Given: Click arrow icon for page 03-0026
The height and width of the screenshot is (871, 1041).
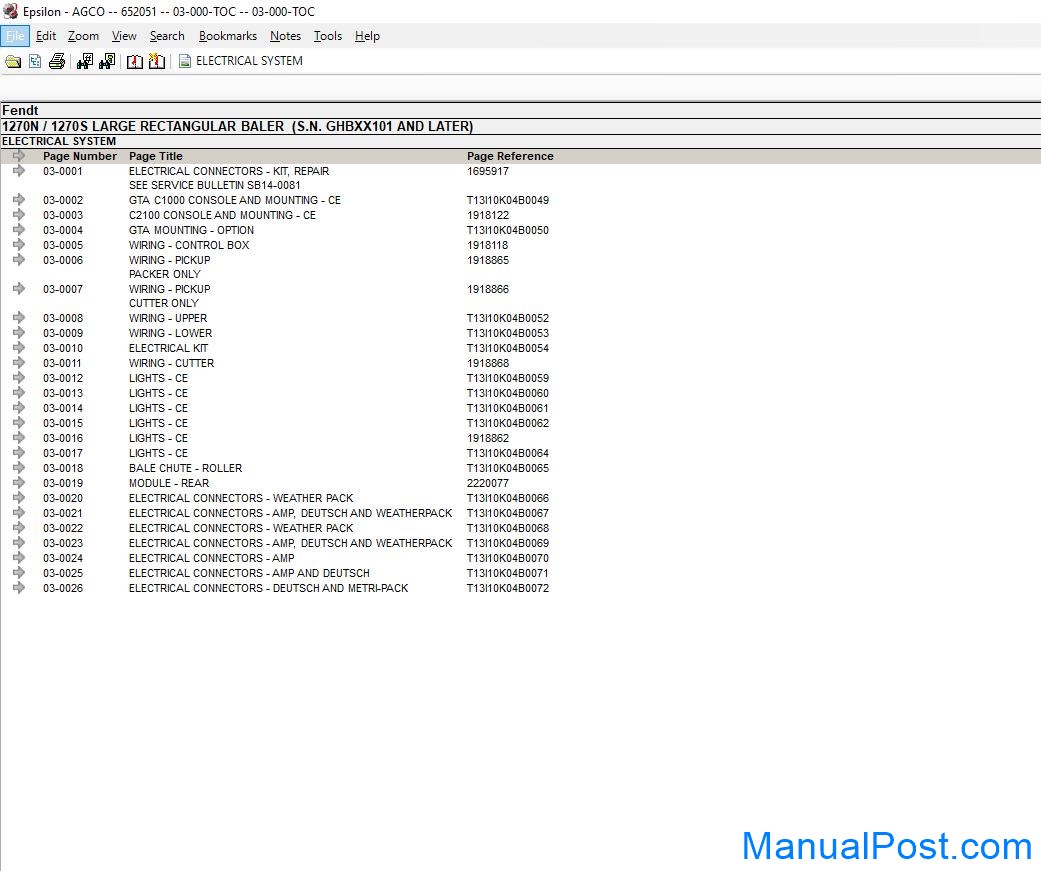Looking at the screenshot, I should coord(19,588).
